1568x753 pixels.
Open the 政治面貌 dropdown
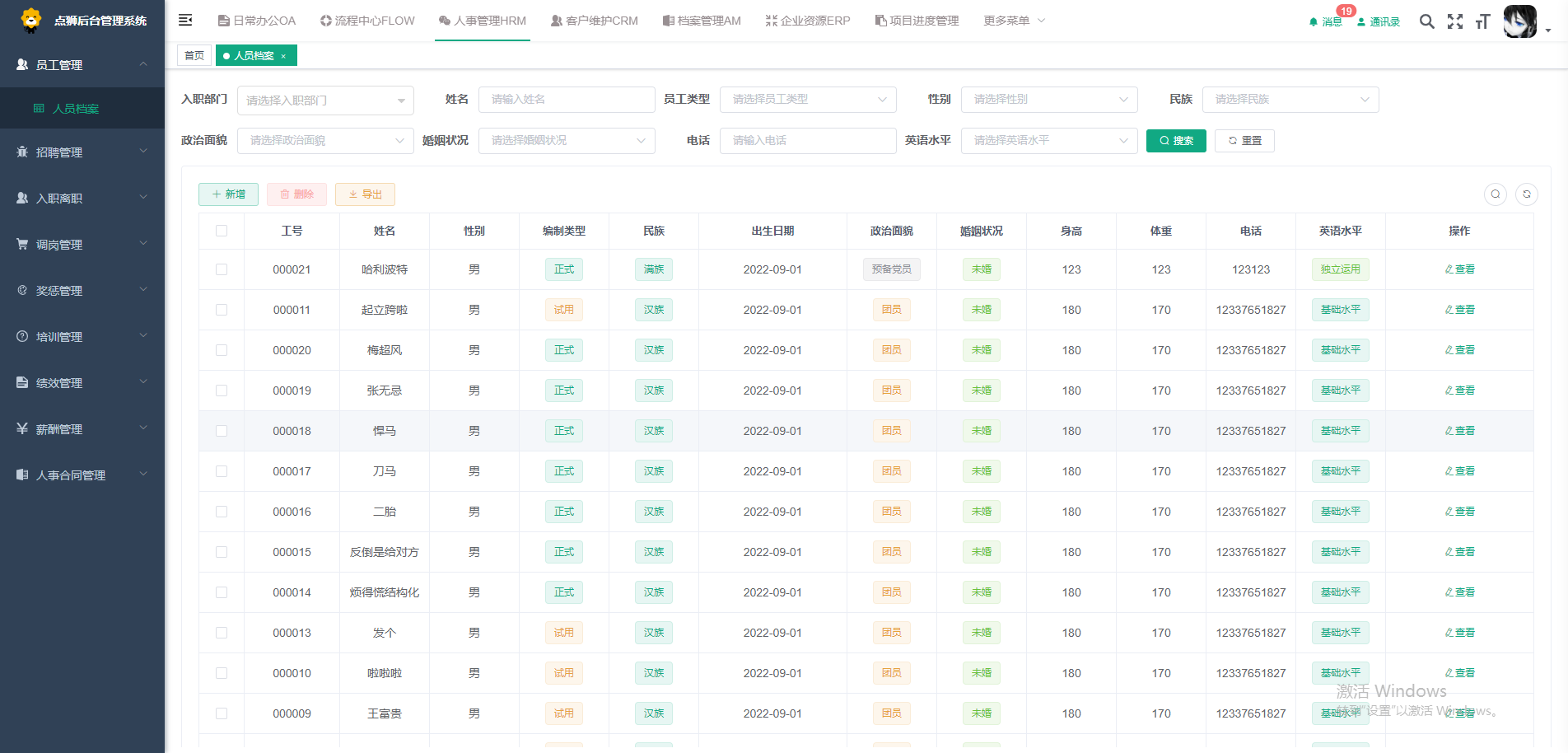click(325, 140)
